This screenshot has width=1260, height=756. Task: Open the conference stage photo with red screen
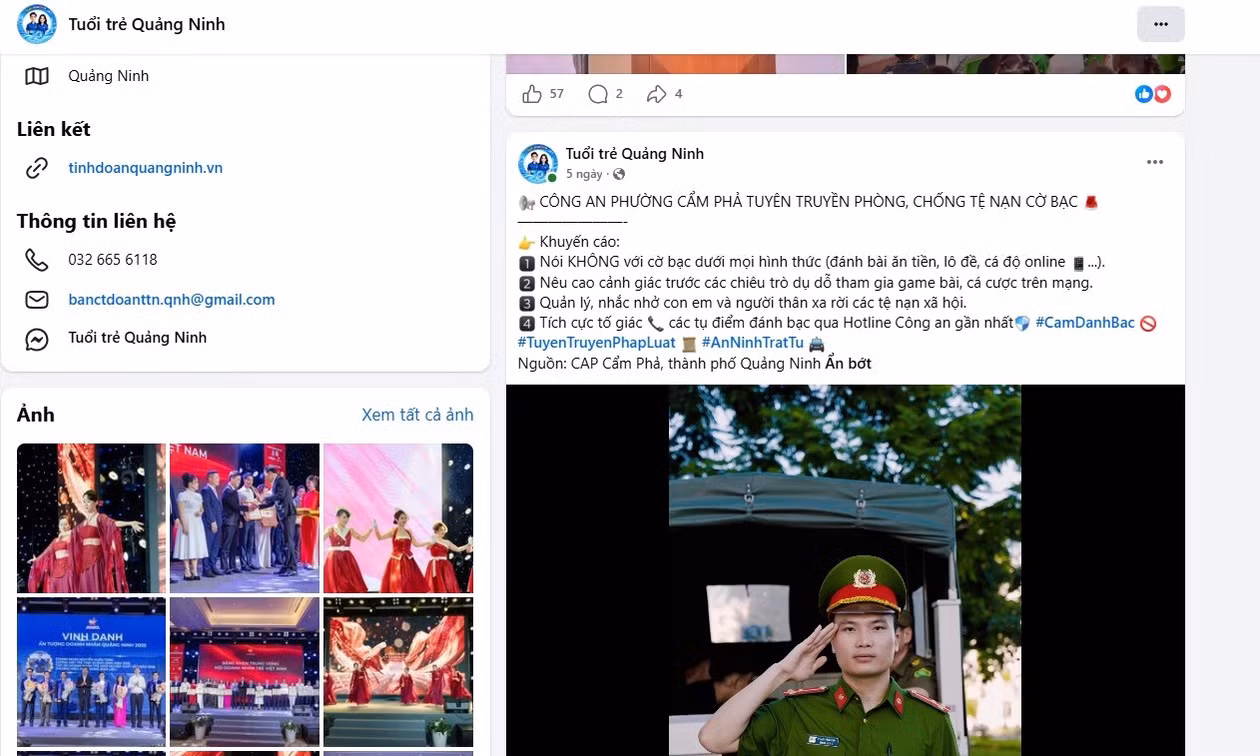click(x=245, y=672)
